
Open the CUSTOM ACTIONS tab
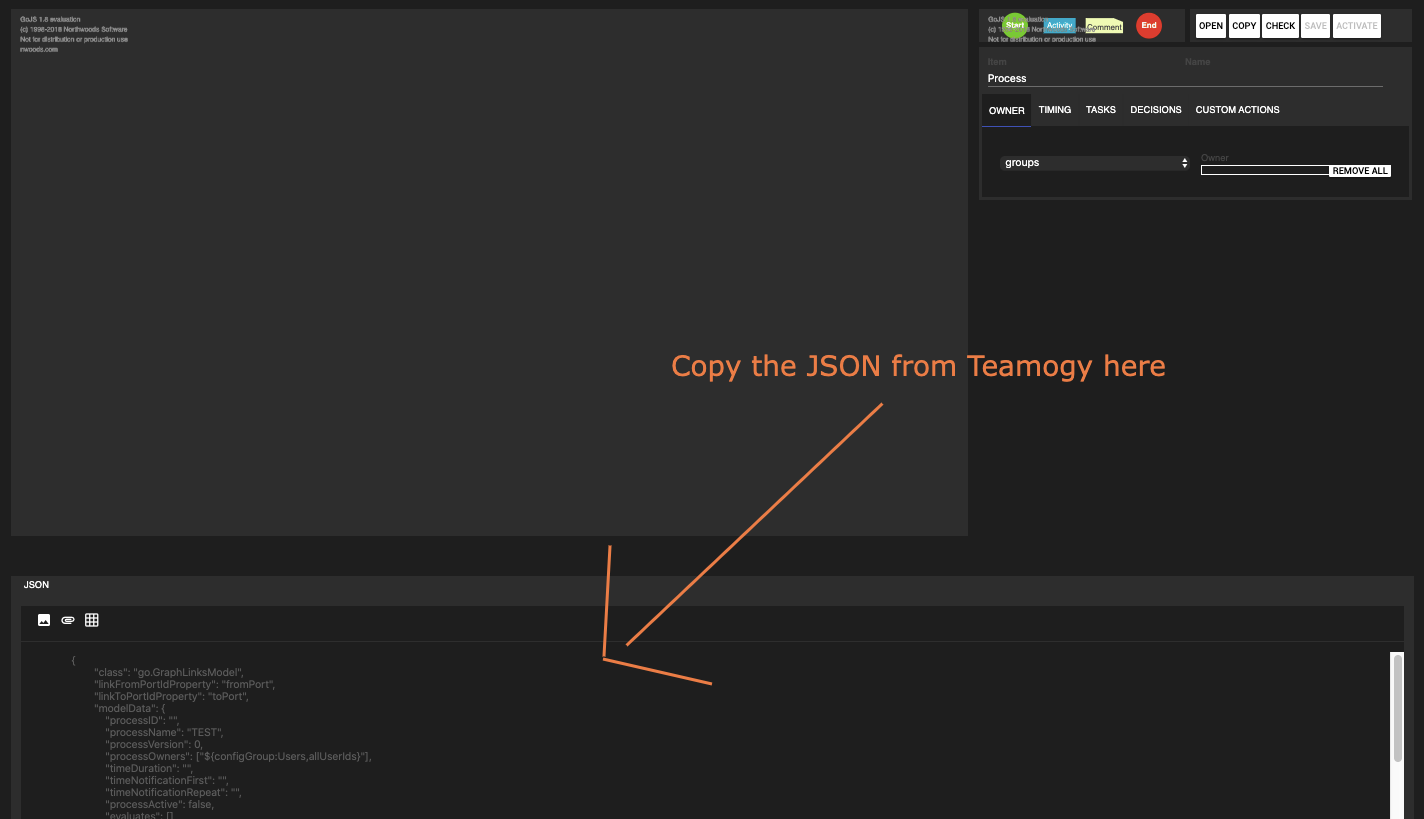tap(1237, 110)
